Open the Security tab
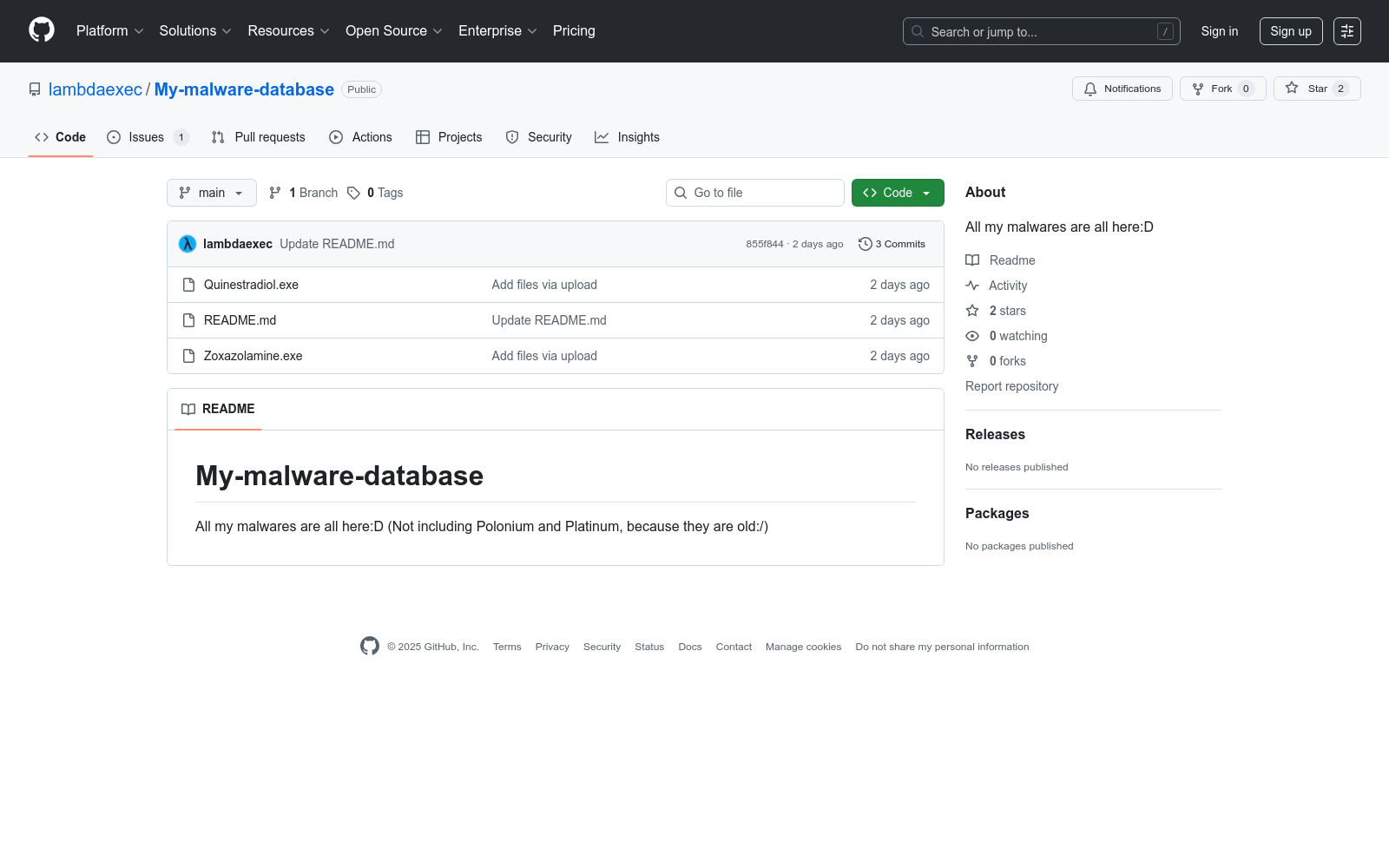Image resolution: width=1389 pixels, height=868 pixels. (x=539, y=137)
